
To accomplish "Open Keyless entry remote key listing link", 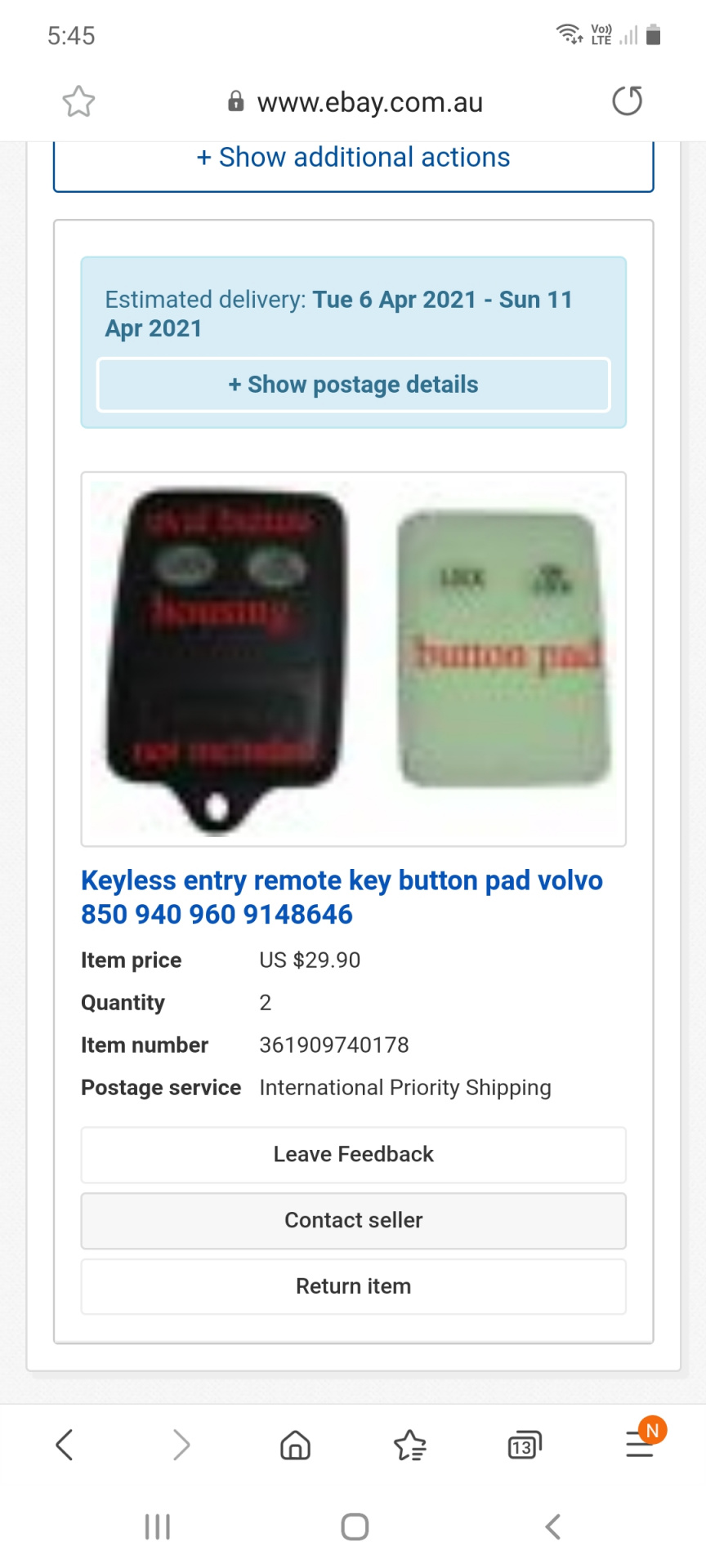I will 342,897.
